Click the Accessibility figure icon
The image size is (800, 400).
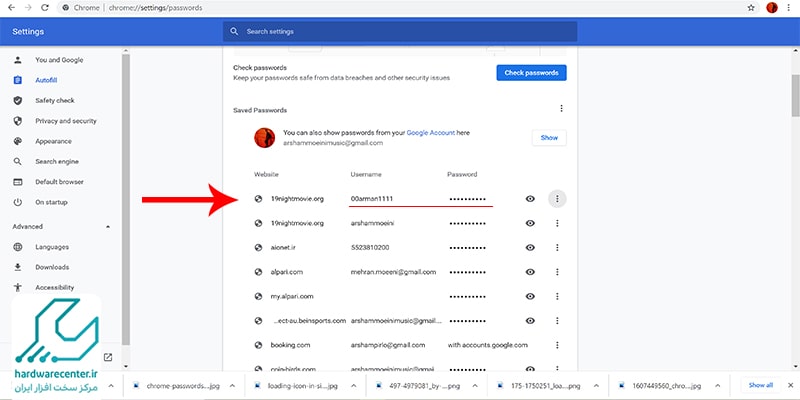[18, 287]
